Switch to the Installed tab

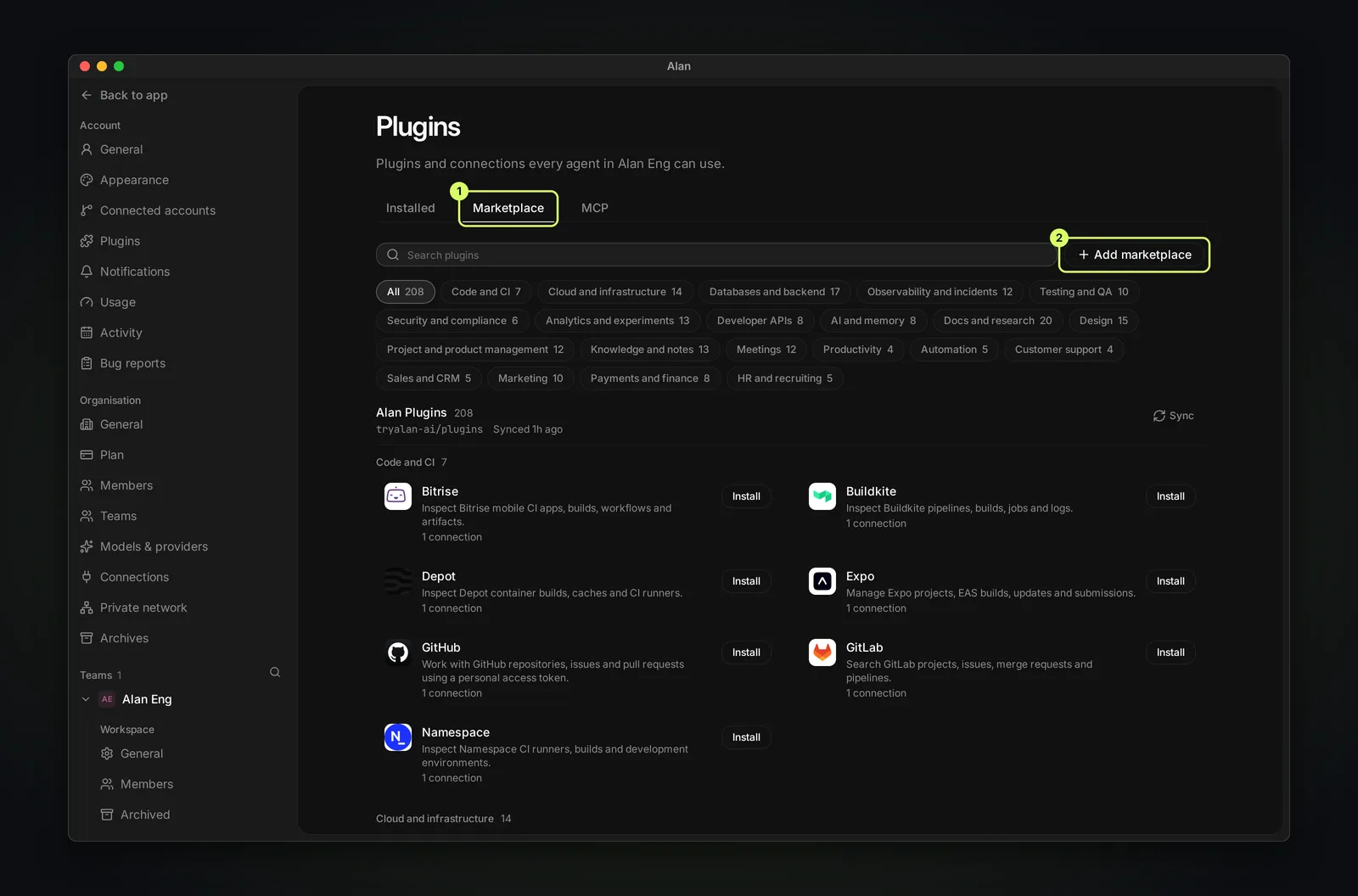click(x=411, y=208)
